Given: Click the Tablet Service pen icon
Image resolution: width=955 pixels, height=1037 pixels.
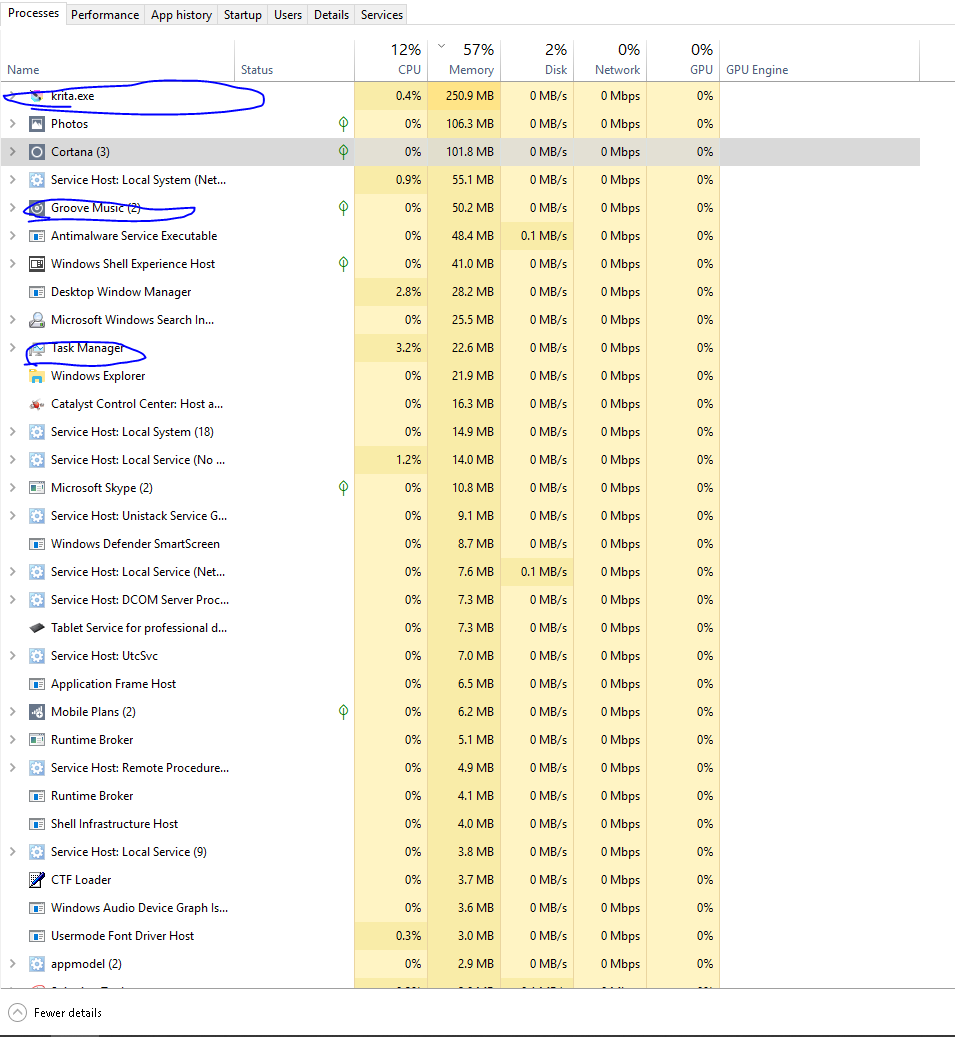Looking at the screenshot, I should (x=37, y=628).
